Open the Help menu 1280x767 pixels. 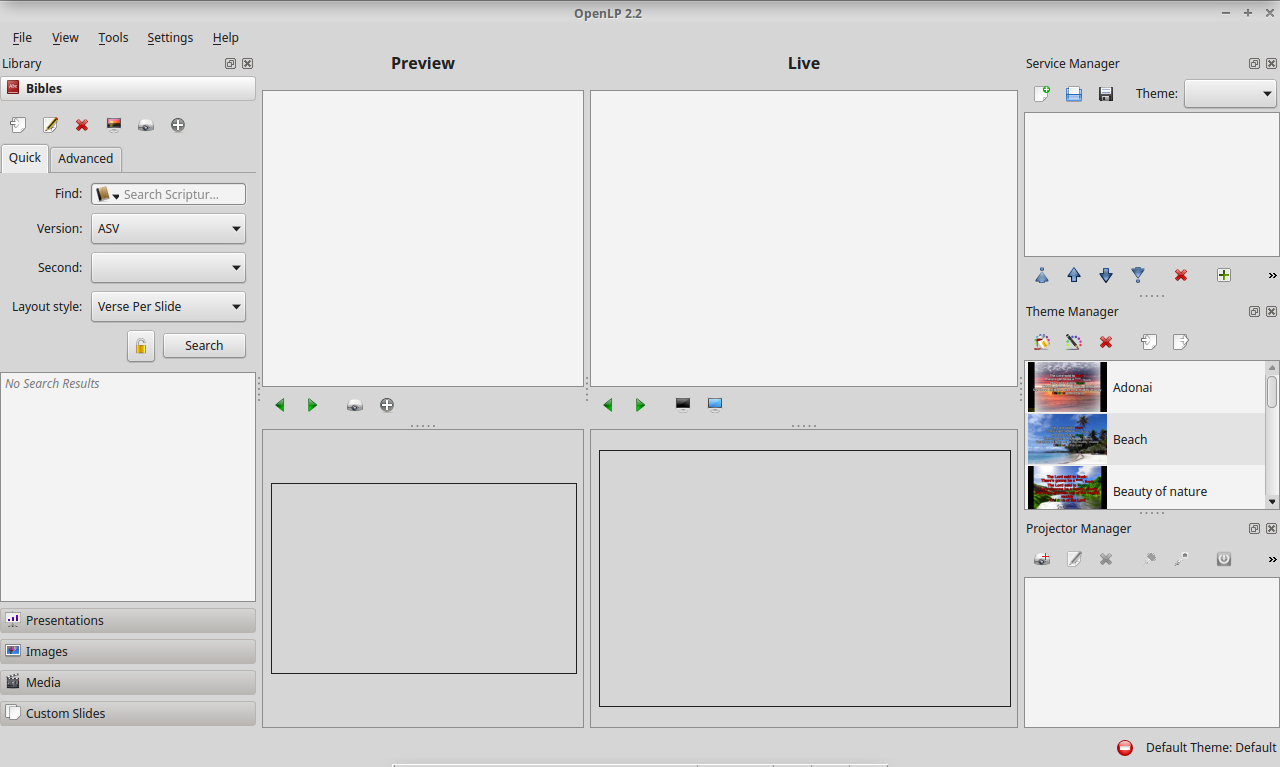pos(226,38)
